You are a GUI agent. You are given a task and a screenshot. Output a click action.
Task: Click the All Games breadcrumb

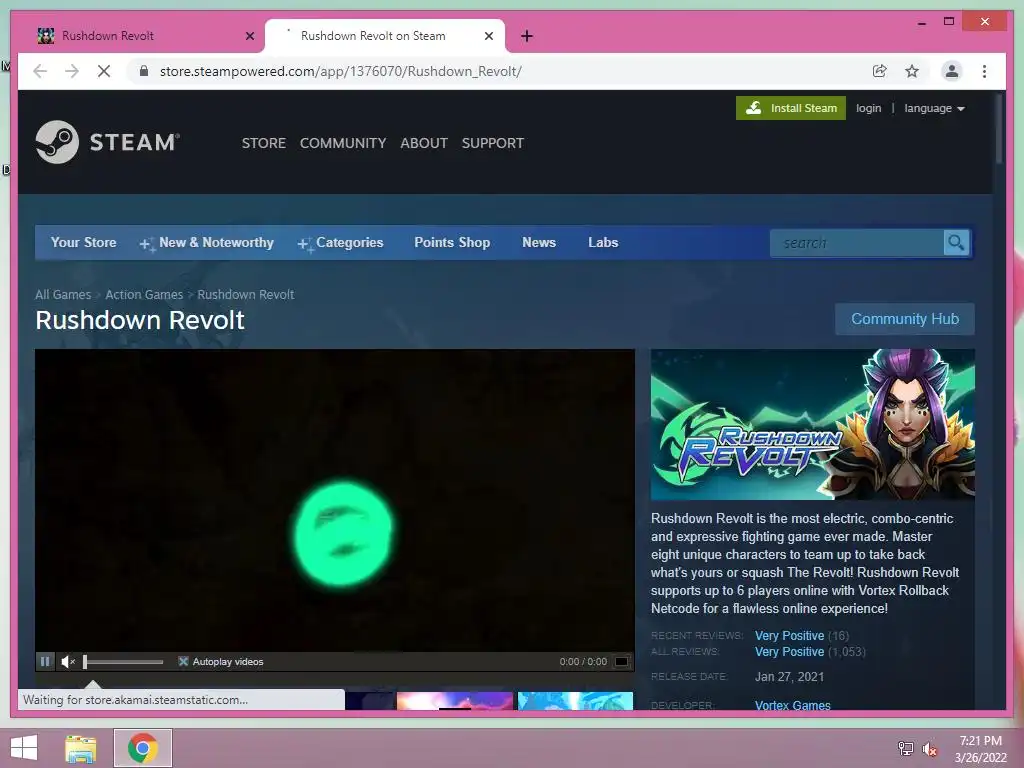pos(63,295)
